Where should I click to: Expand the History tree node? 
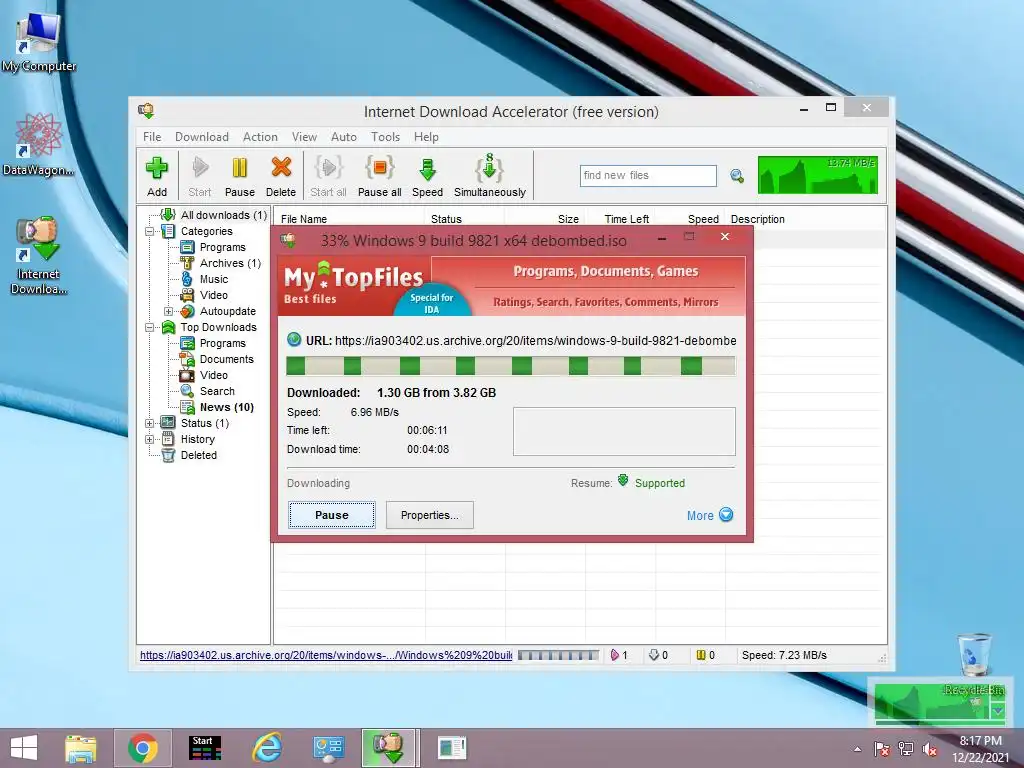click(150, 440)
